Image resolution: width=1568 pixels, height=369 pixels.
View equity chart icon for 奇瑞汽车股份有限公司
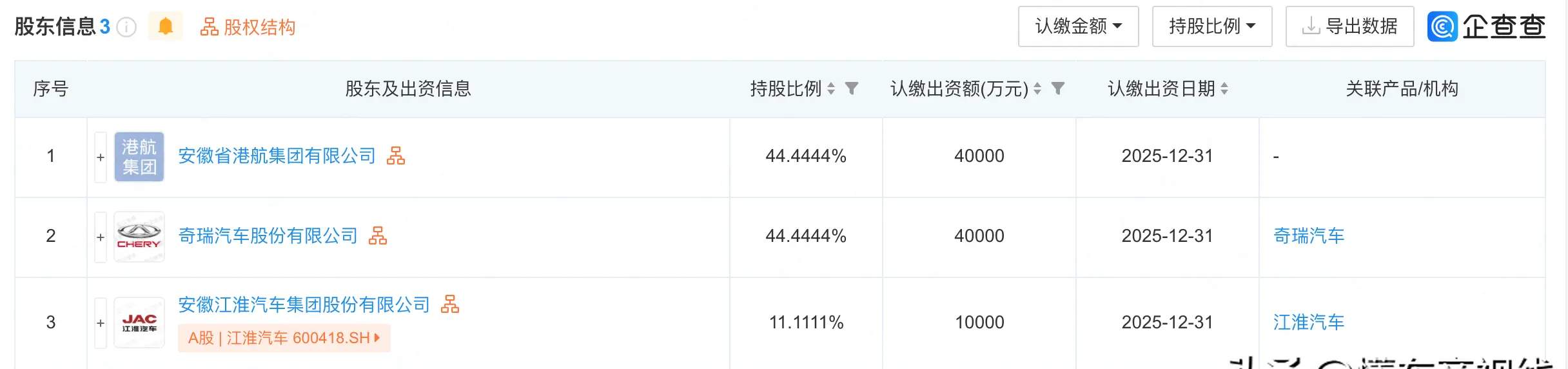point(378,235)
